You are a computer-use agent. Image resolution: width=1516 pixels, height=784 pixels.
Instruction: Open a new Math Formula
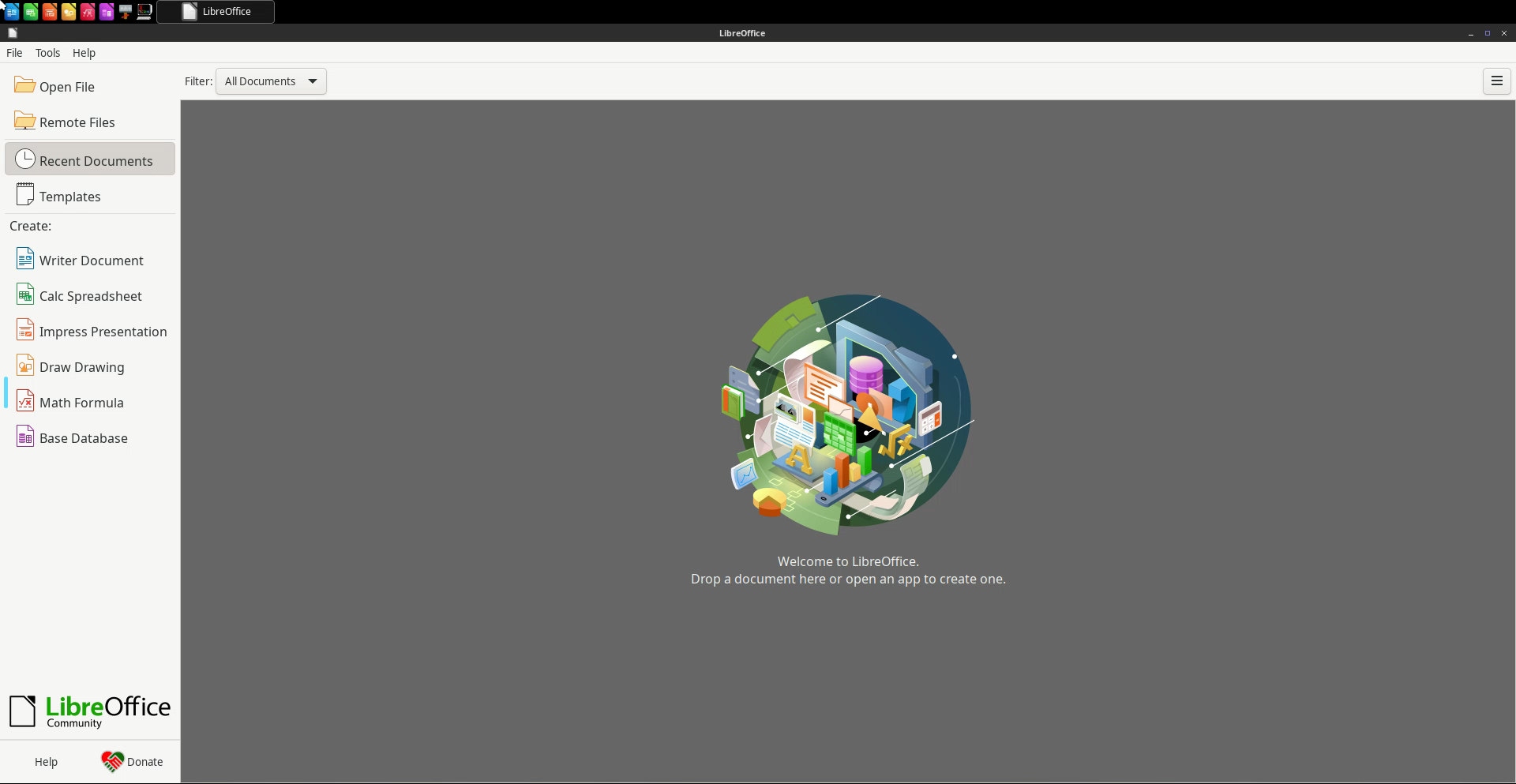(x=81, y=403)
